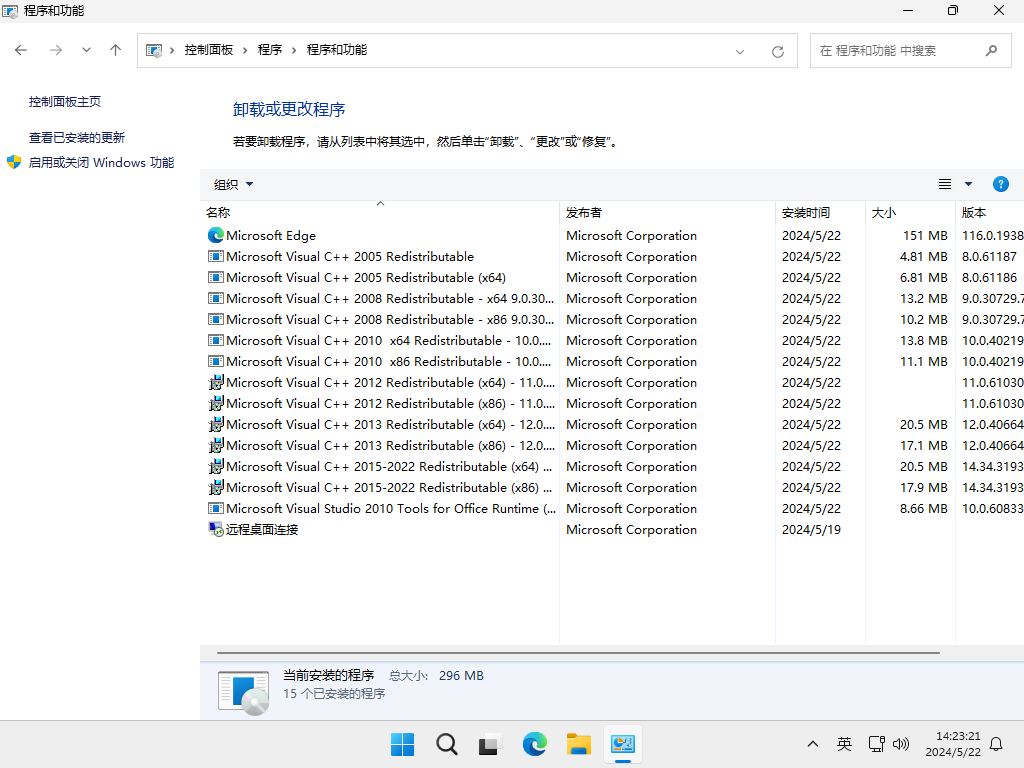The width and height of the screenshot is (1024, 768).
Task: Expand the address bar history dropdown
Action: tap(740, 51)
